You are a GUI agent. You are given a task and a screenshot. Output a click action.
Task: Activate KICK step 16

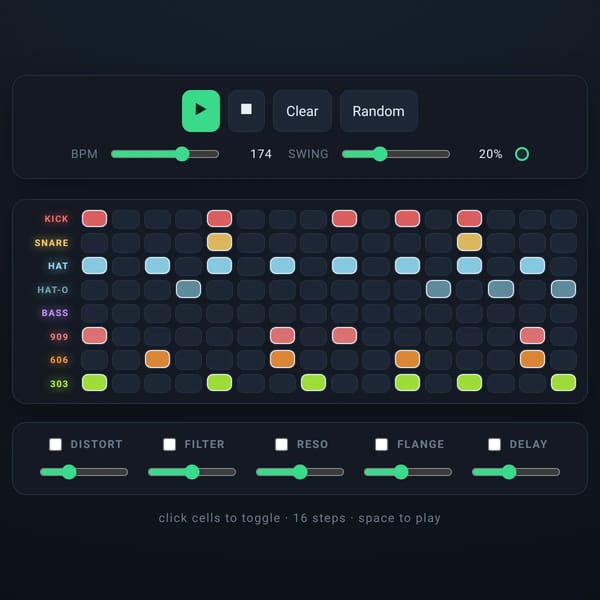(x=563, y=218)
